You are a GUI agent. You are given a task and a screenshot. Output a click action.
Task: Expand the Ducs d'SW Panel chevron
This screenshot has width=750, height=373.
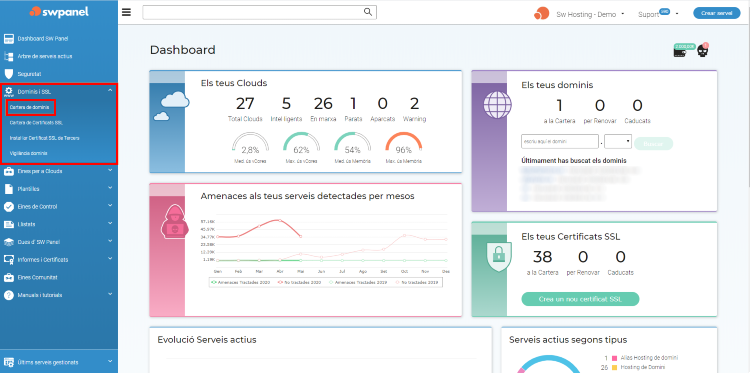click(110, 241)
